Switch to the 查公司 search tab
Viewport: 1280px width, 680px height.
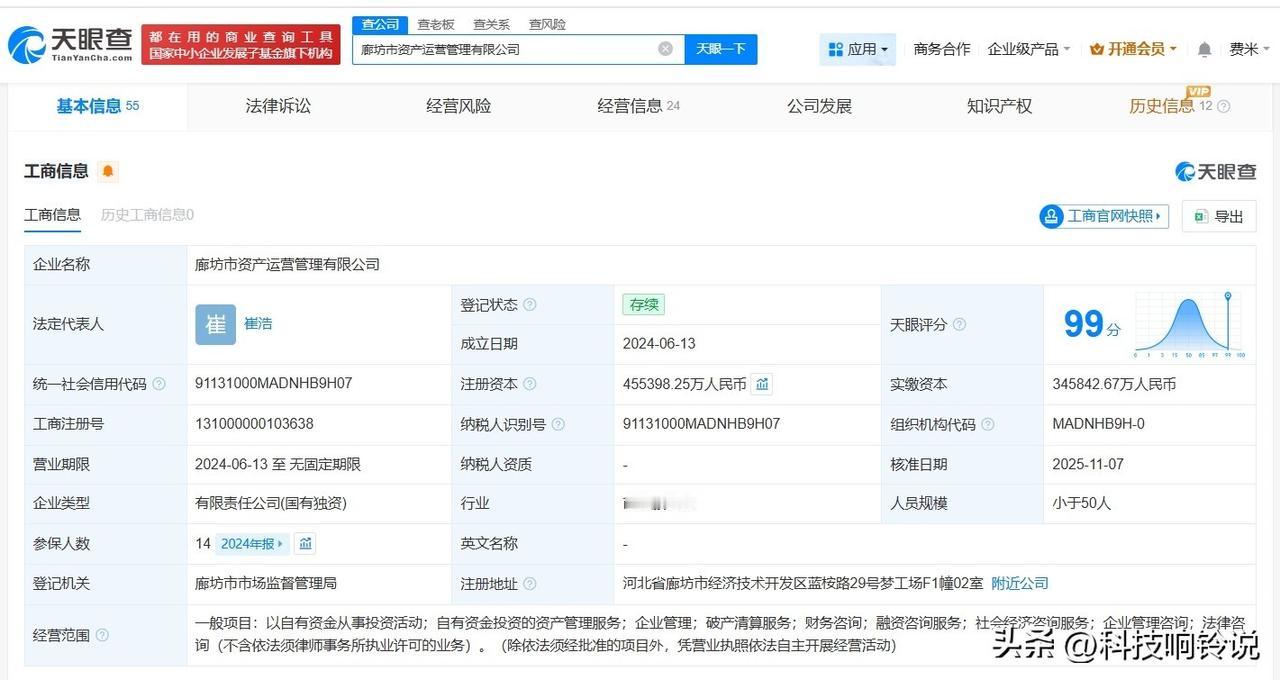click(380, 24)
